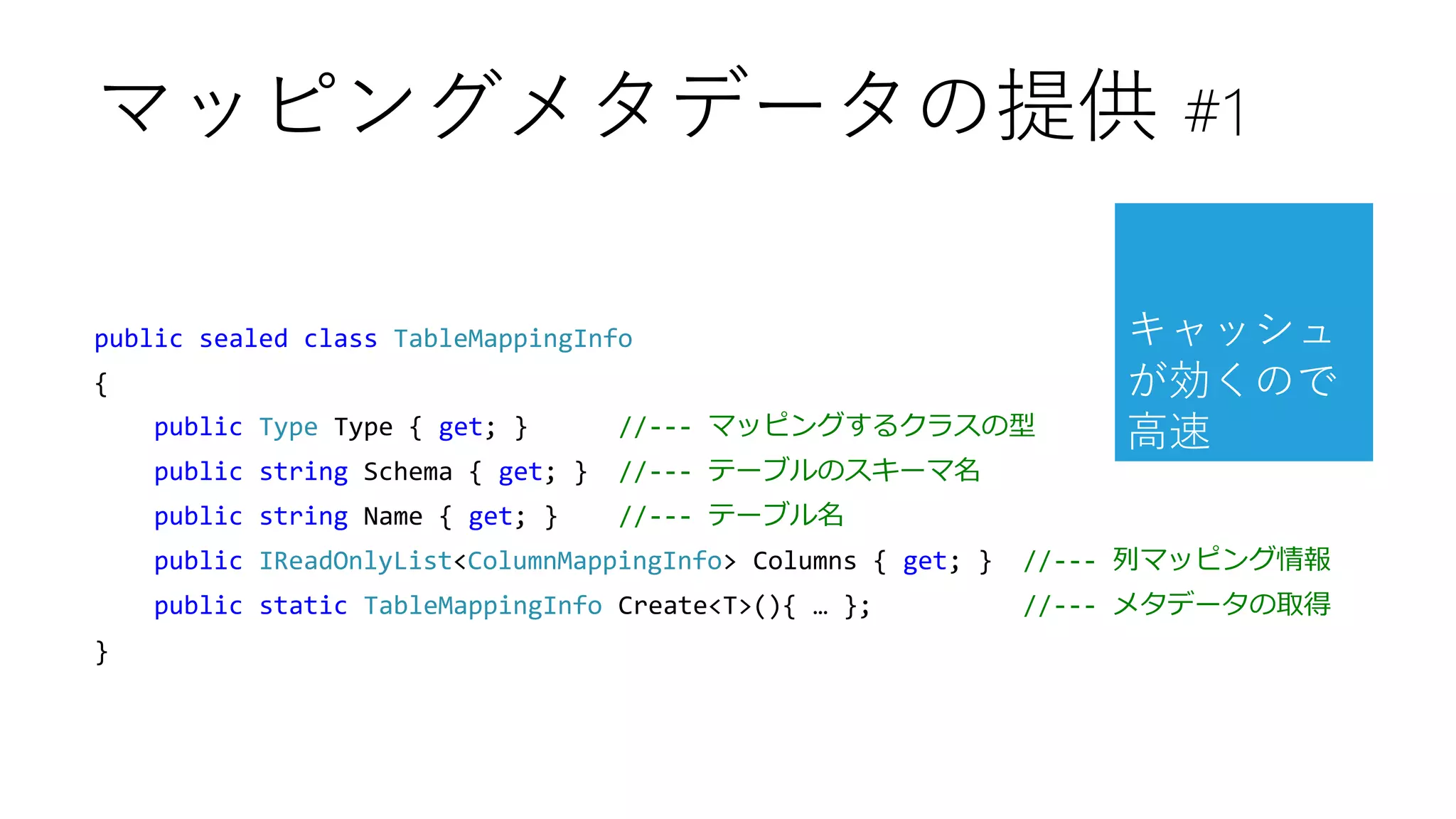Click IReadOnlyList<ColumnMappingInfo> type text
Image resolution: width=1456 pixels, height=819 pixels.
pyautogui.click(x=497, y=561)
